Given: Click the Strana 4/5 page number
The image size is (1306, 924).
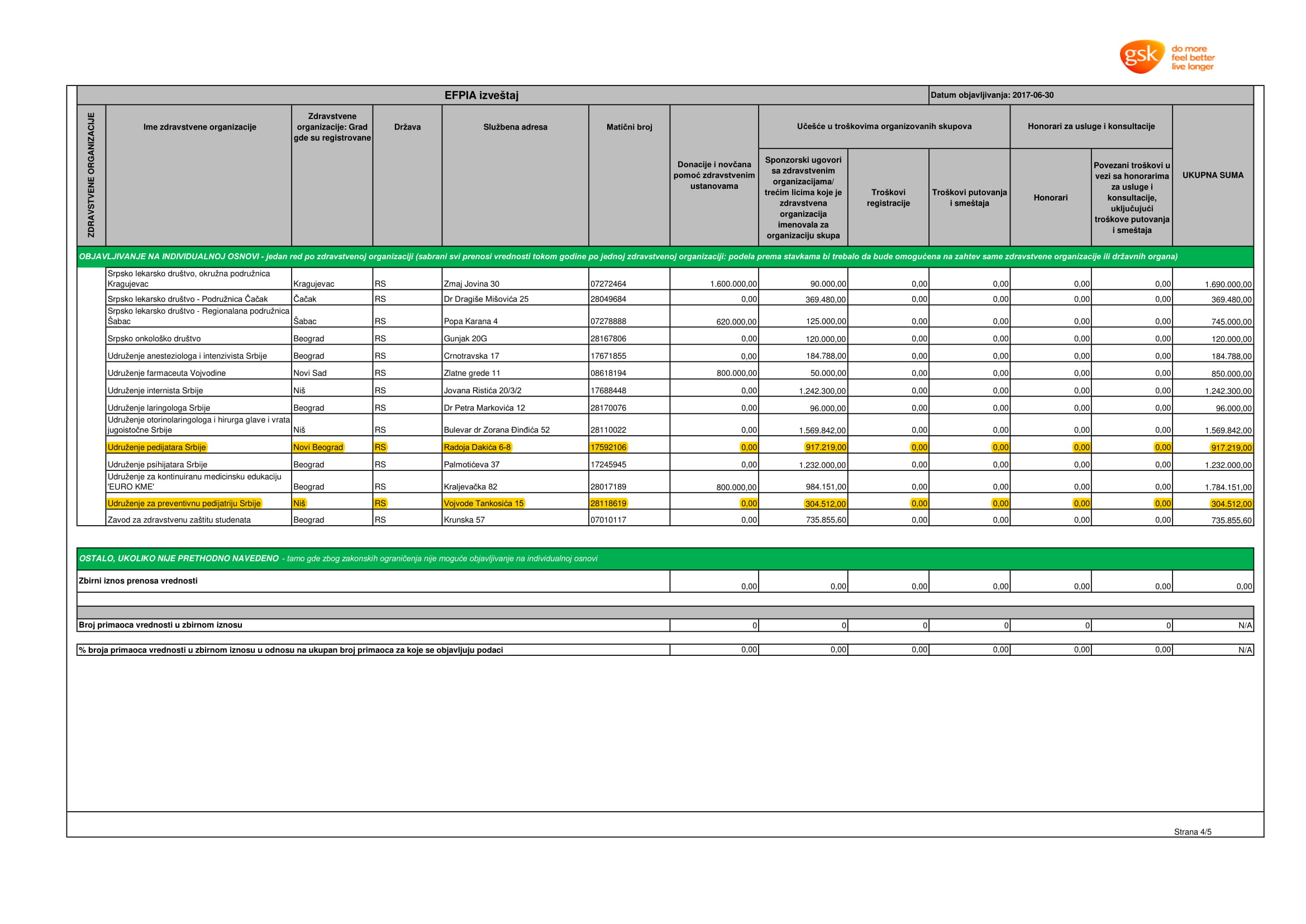Looking at the screenshot, I should coord(1192,832).
